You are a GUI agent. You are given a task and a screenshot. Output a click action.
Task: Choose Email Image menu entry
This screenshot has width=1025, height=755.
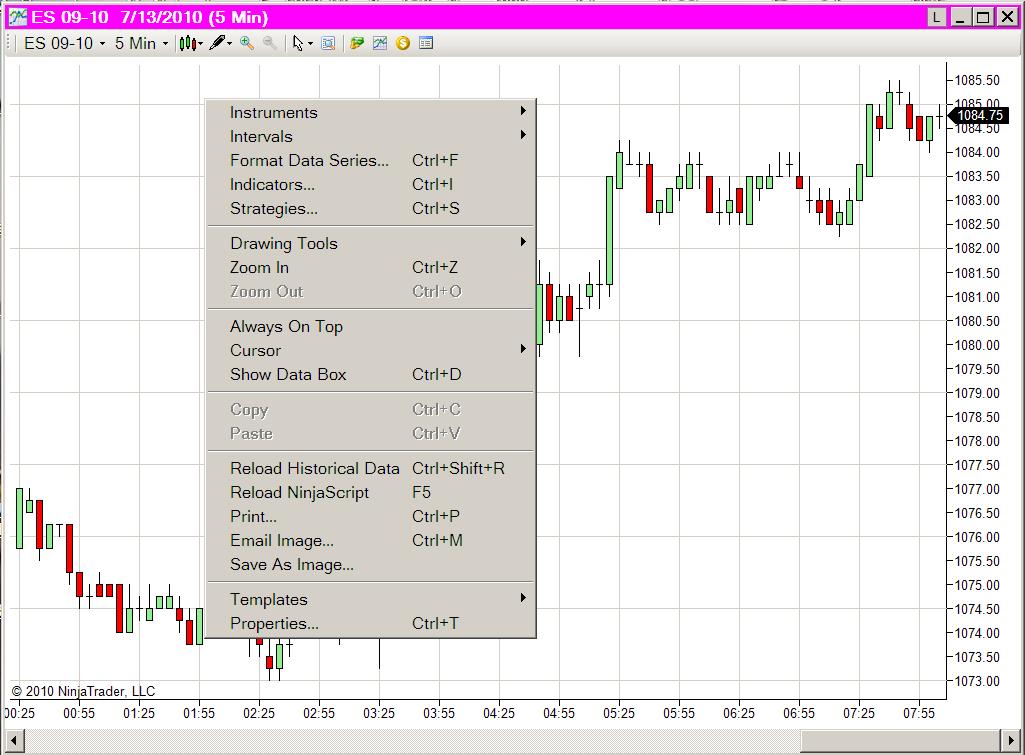(x=371, y=541)
